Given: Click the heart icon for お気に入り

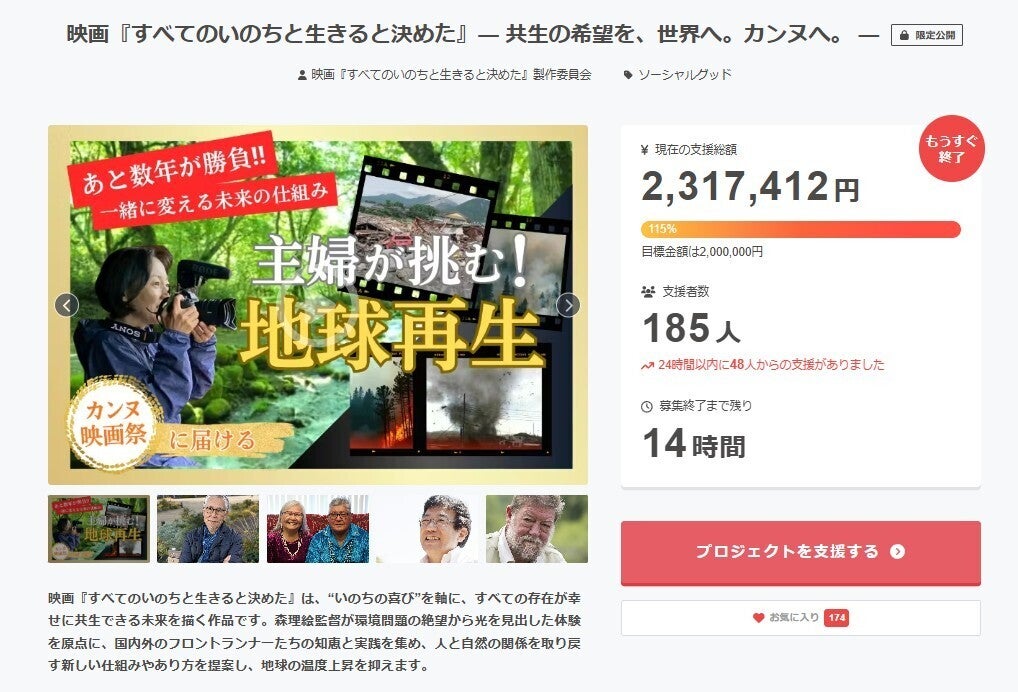Looking at the screenshot, I should (x=758, y=617).
